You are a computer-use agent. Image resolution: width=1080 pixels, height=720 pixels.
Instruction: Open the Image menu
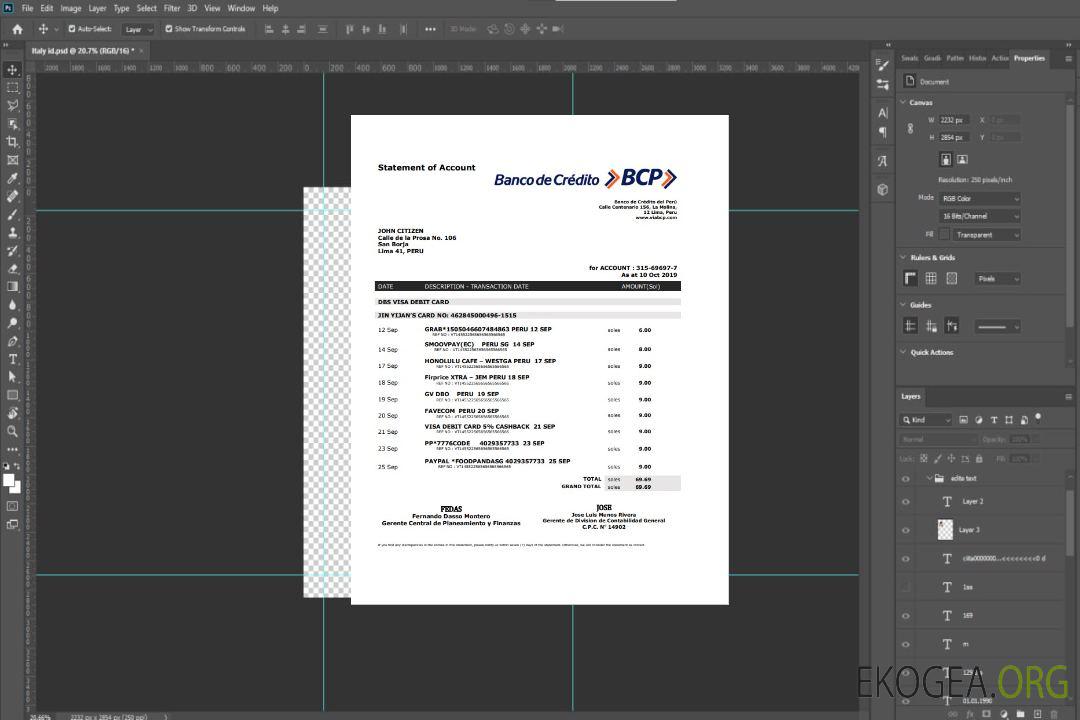pyautogui.click(x=71, y=8)
